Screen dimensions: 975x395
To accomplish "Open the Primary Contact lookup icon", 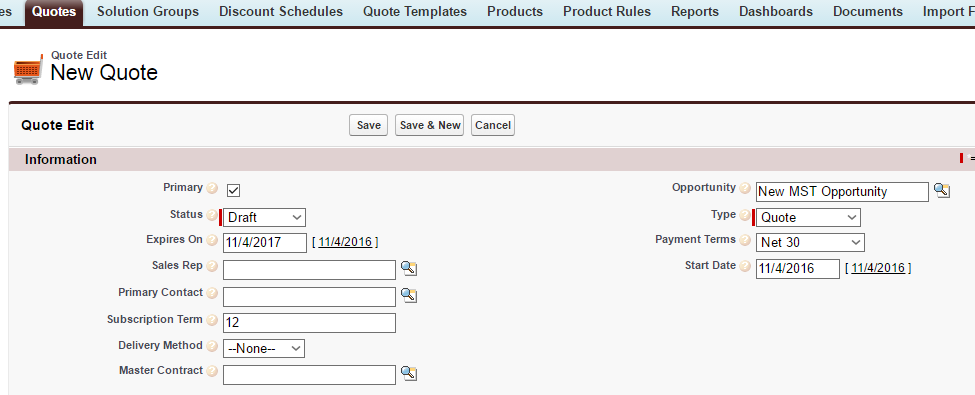I will pos(409,295).
